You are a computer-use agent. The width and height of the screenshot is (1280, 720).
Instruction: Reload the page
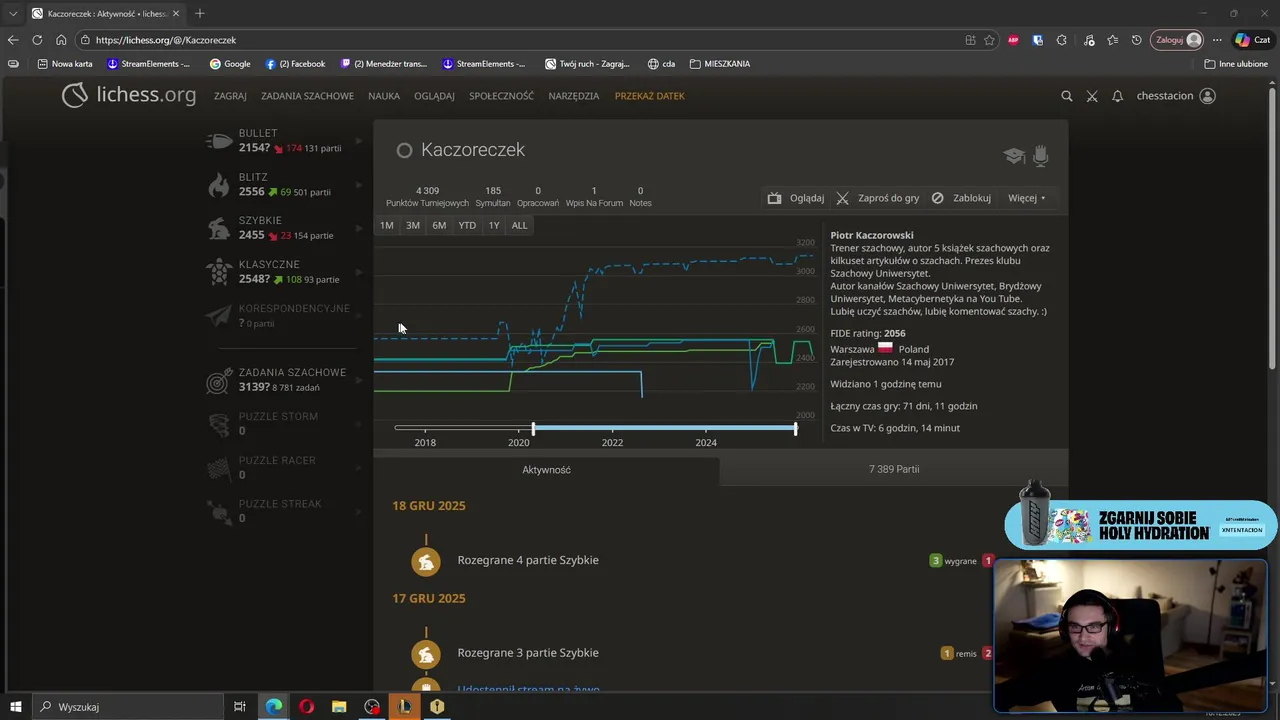click(x=37, y=40)
